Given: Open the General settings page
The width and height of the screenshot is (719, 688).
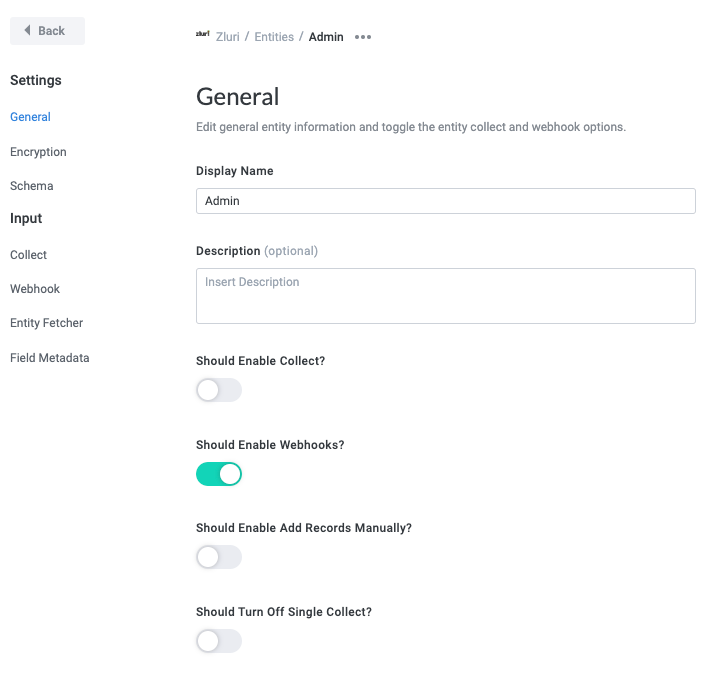Looking at the screenshot, I should (x=30, y=117).
